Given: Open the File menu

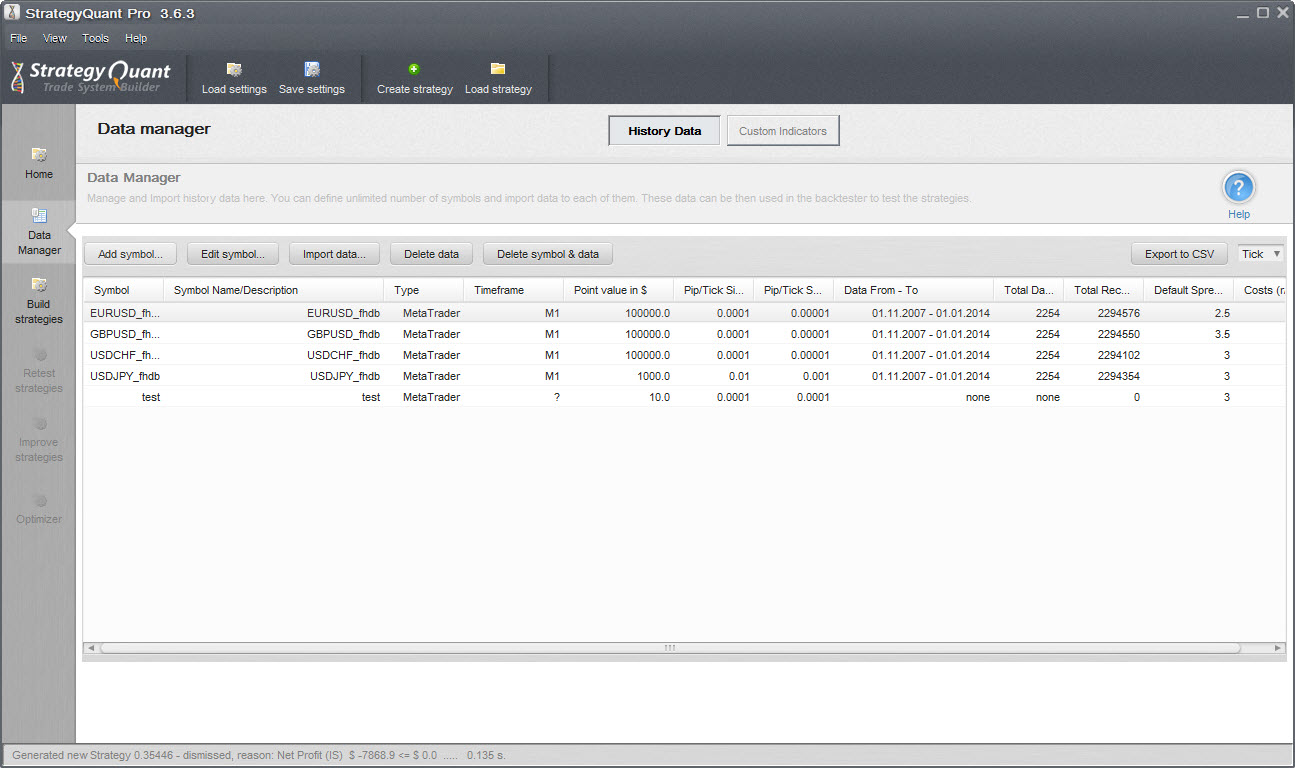Looking at the screenshot, I should click(19, 38).
